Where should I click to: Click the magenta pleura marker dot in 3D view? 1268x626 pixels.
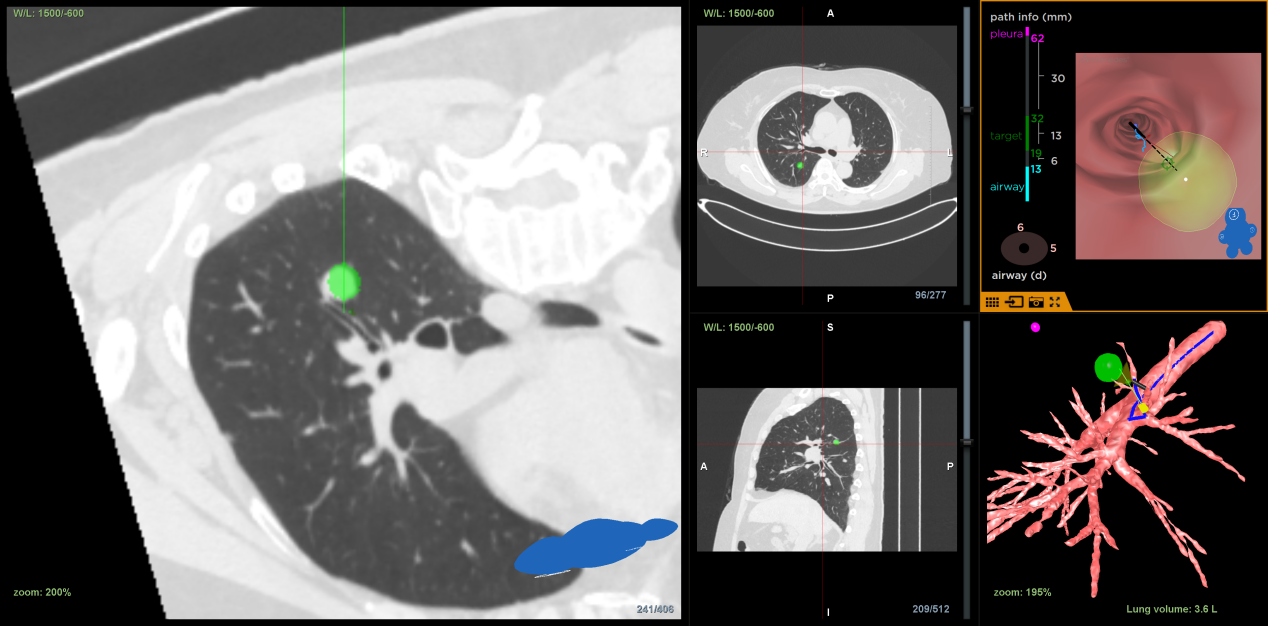(1035, 327)
